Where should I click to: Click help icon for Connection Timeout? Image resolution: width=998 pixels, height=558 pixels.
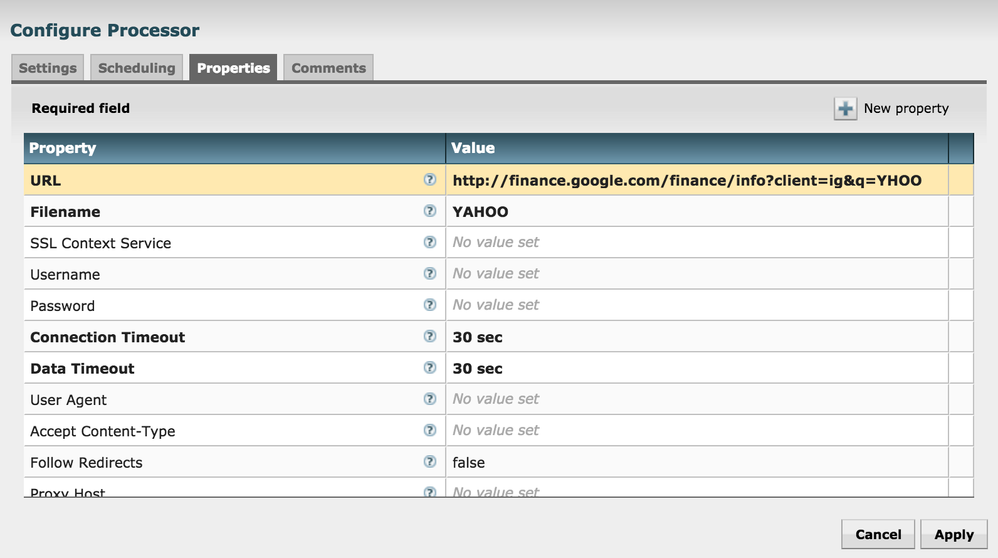coord(430,336)
